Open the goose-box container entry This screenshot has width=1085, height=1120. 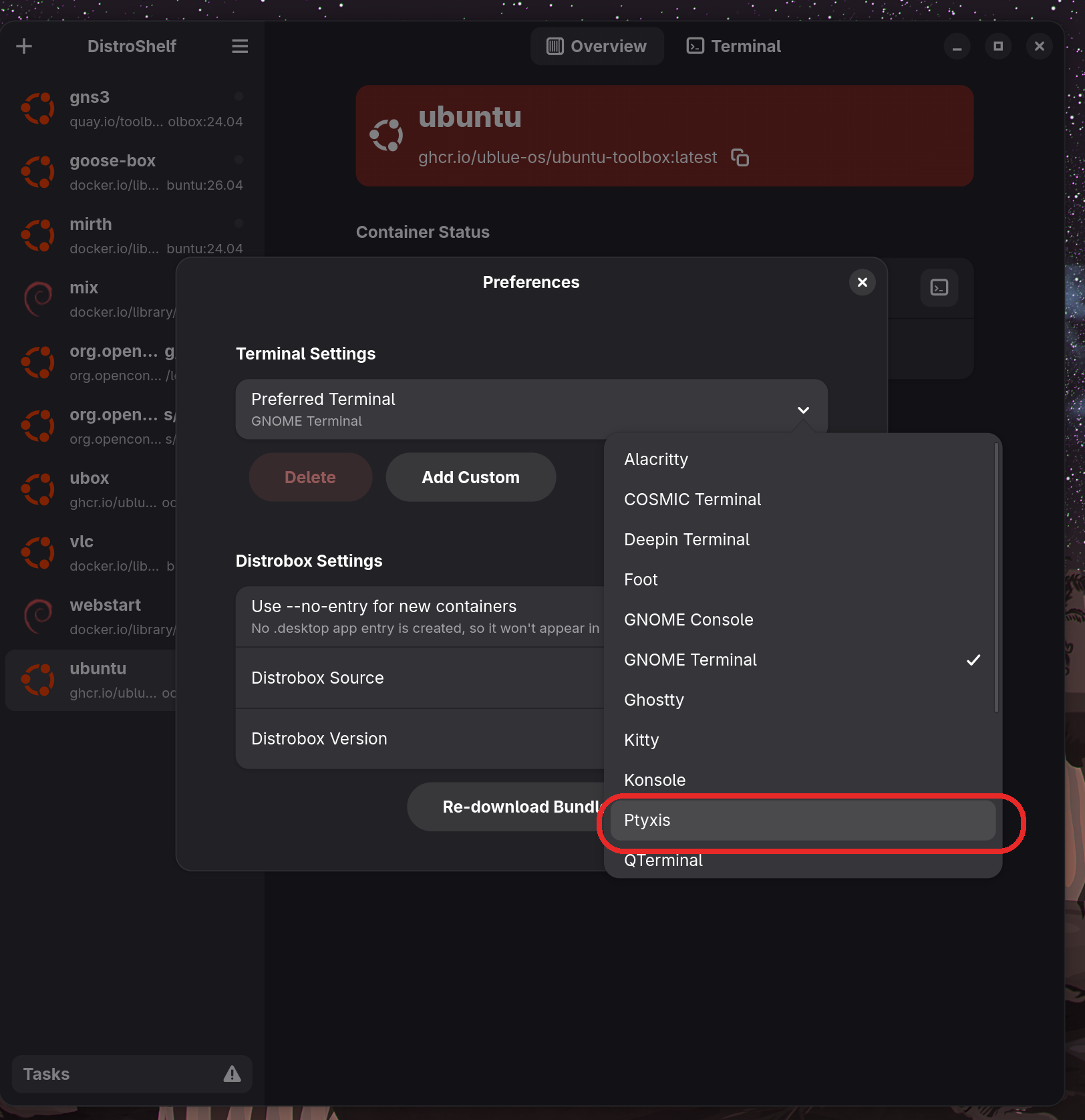click(132, 172)
